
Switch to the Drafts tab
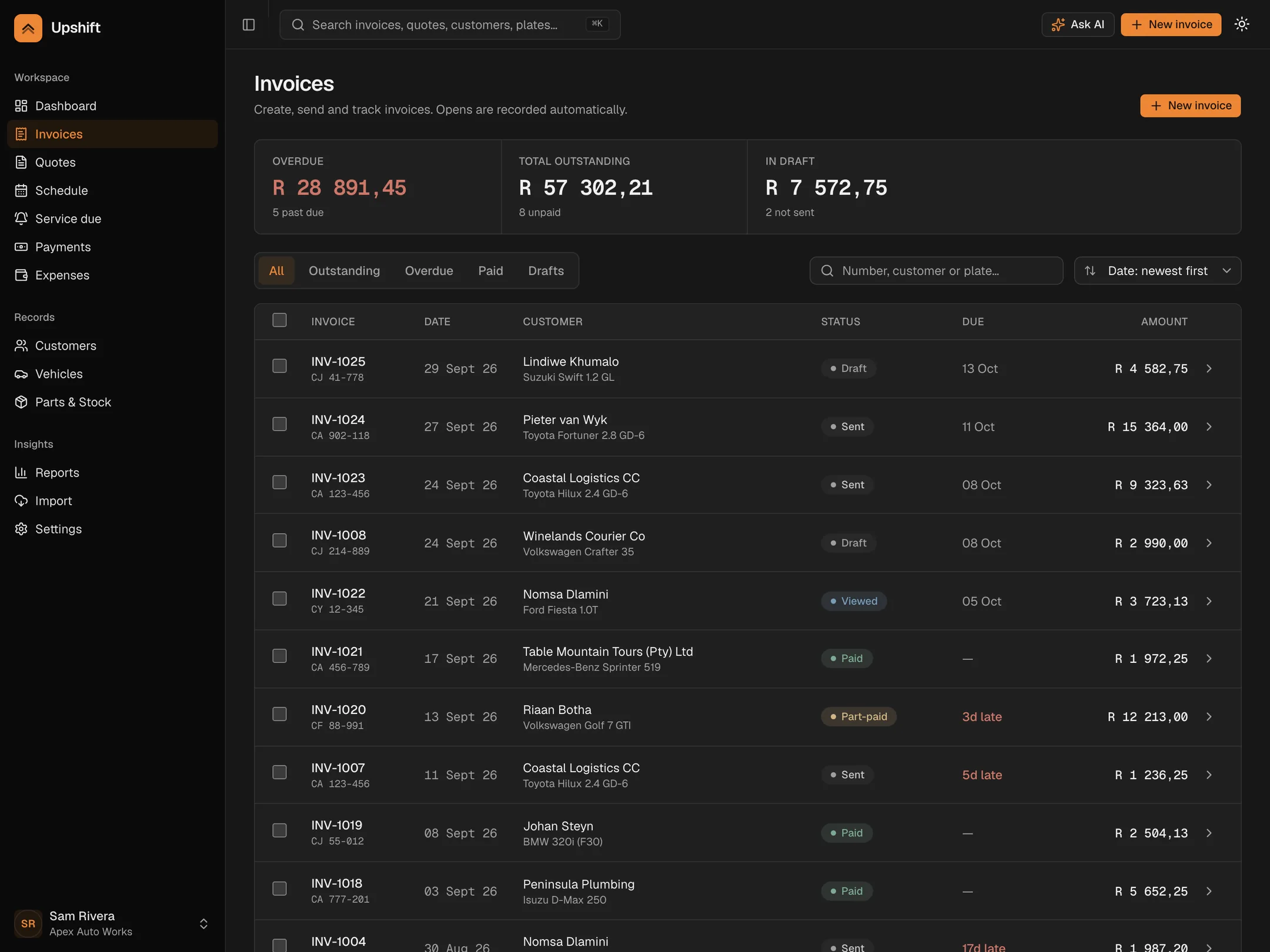point(546,270)
